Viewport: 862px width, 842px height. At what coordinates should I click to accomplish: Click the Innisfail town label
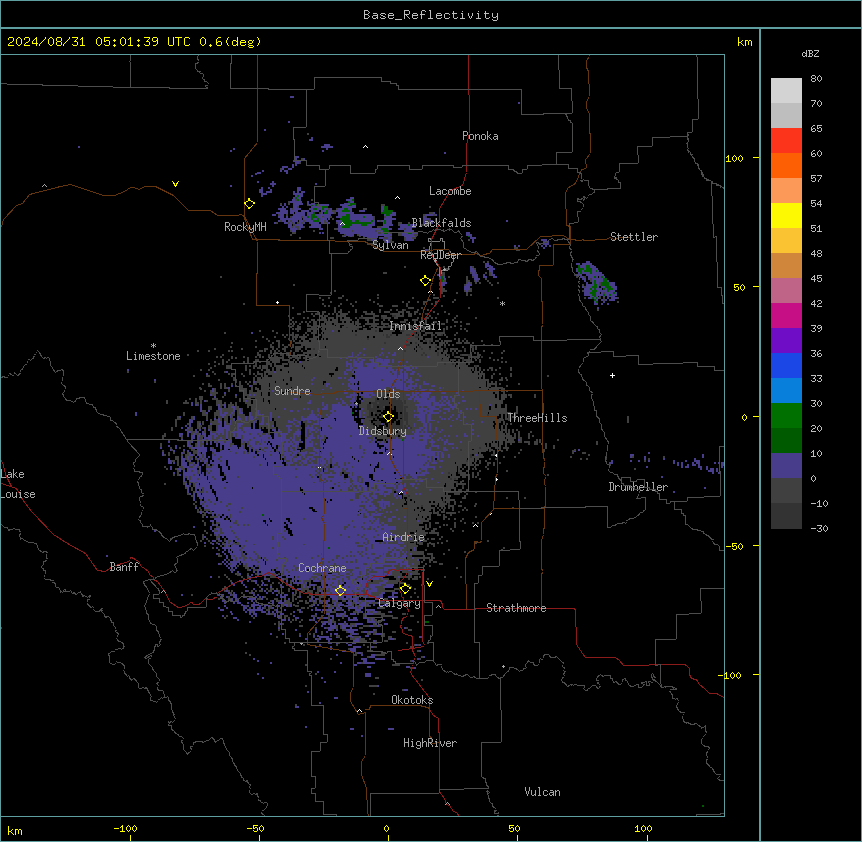click(x=416, y=326)
